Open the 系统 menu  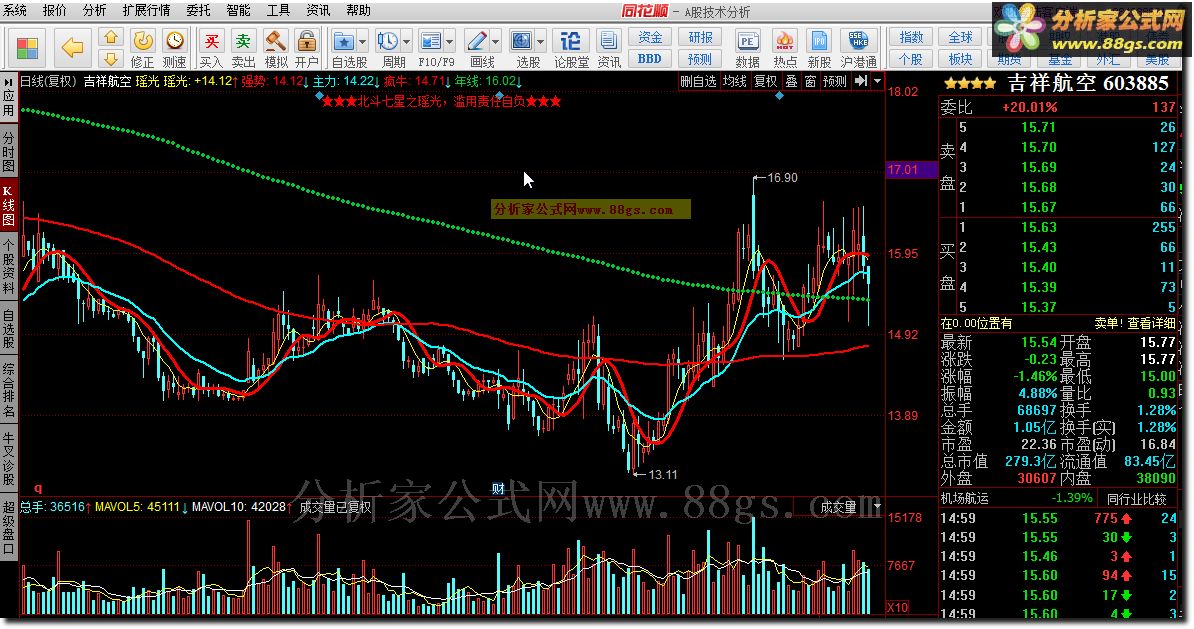(x=15, y=10)
